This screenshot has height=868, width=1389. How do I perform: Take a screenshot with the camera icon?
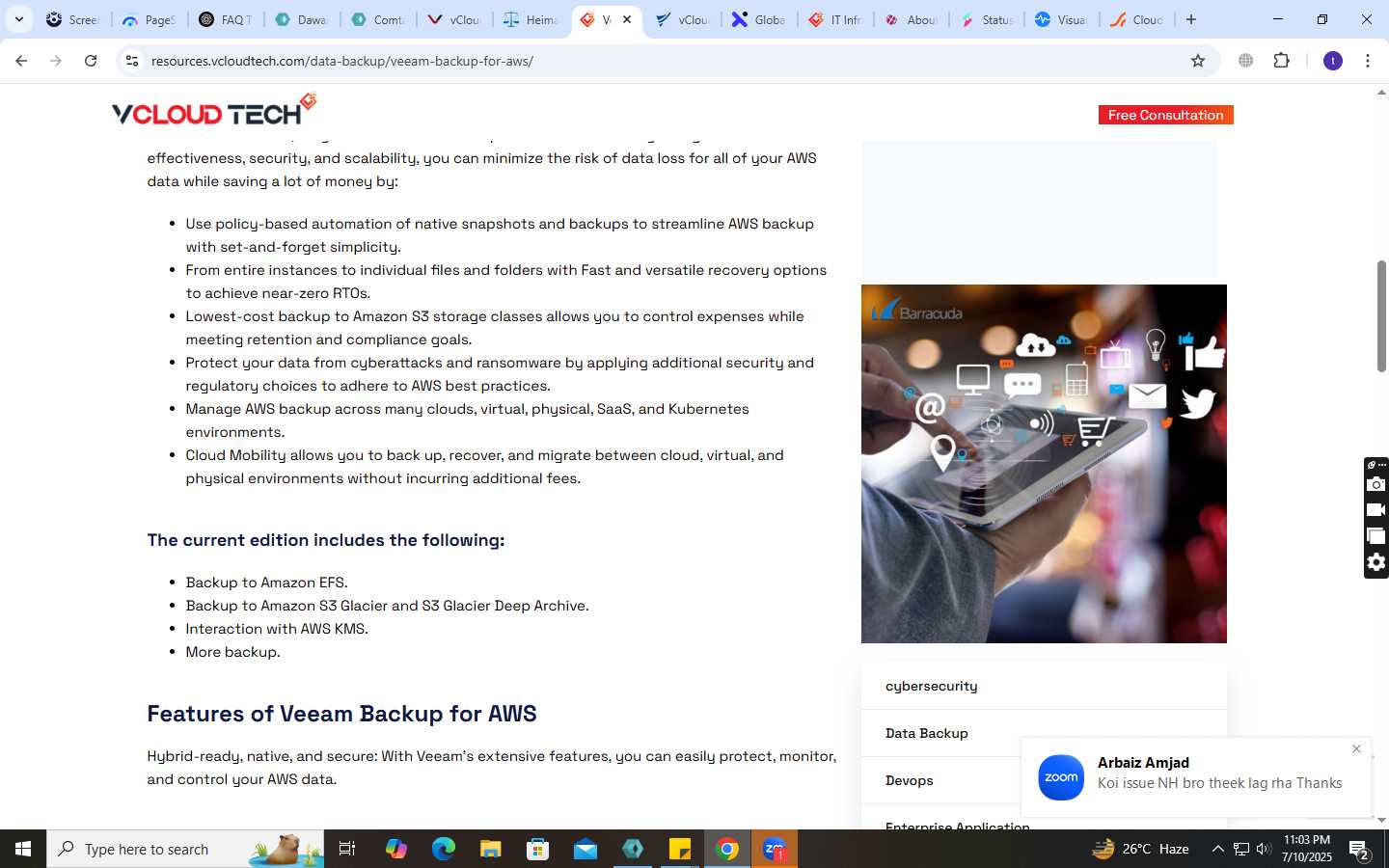tap(1376, 484)
